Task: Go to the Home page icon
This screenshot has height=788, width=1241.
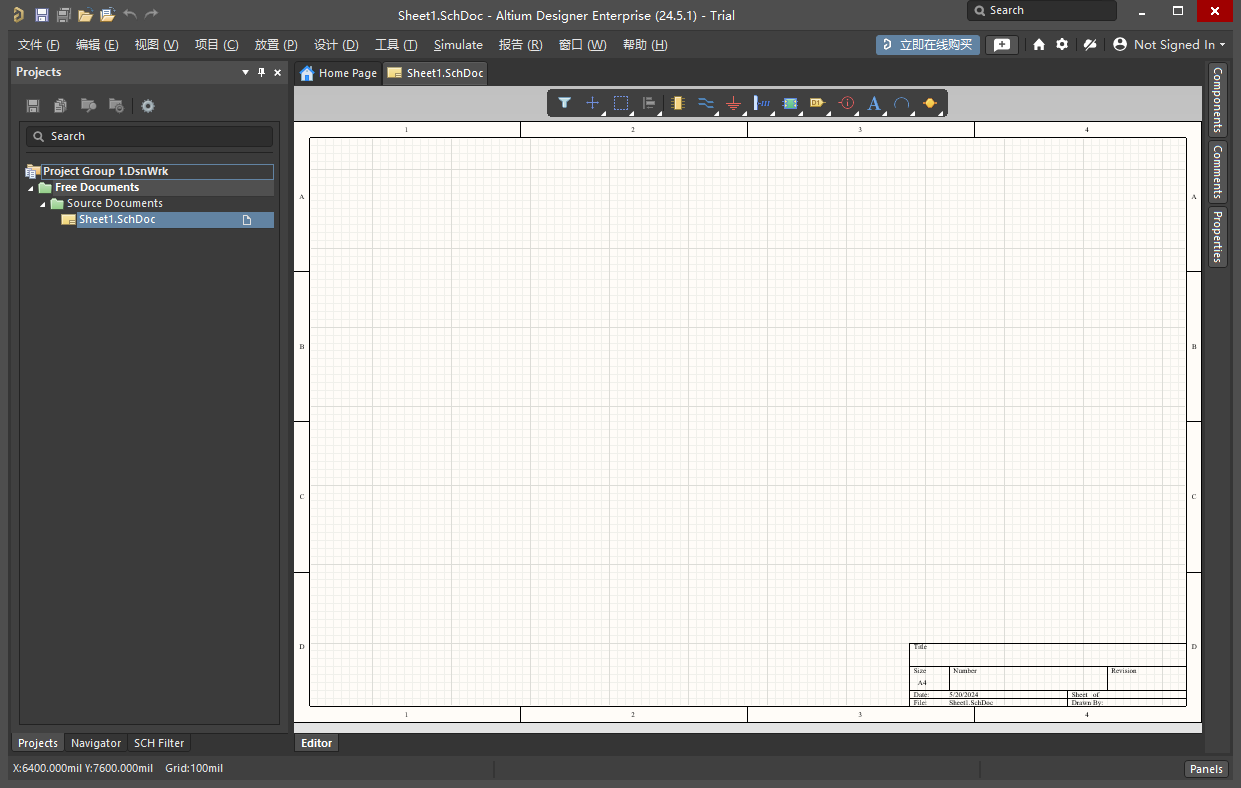Action: click(1039, 45)
